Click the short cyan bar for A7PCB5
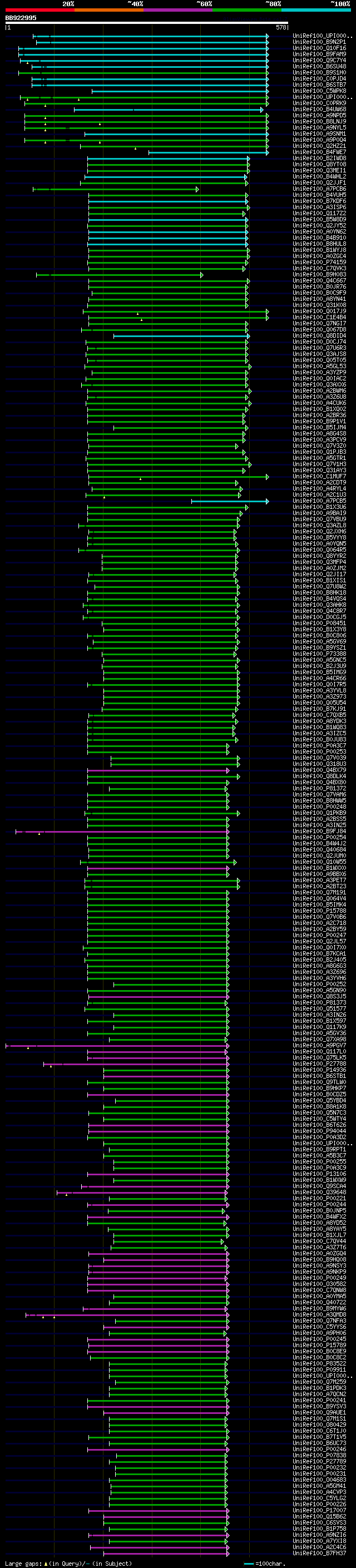 pos(230,502)
